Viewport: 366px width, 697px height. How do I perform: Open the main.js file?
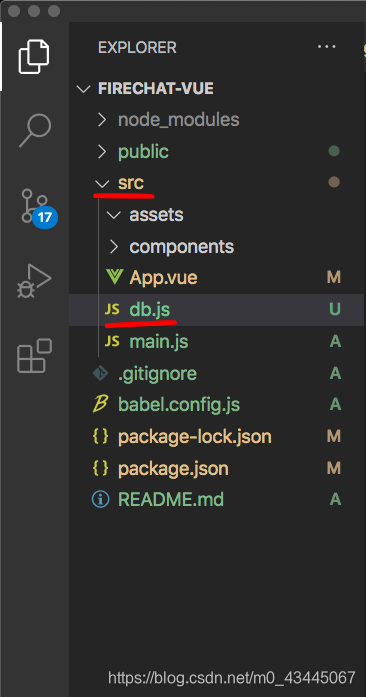216,341
